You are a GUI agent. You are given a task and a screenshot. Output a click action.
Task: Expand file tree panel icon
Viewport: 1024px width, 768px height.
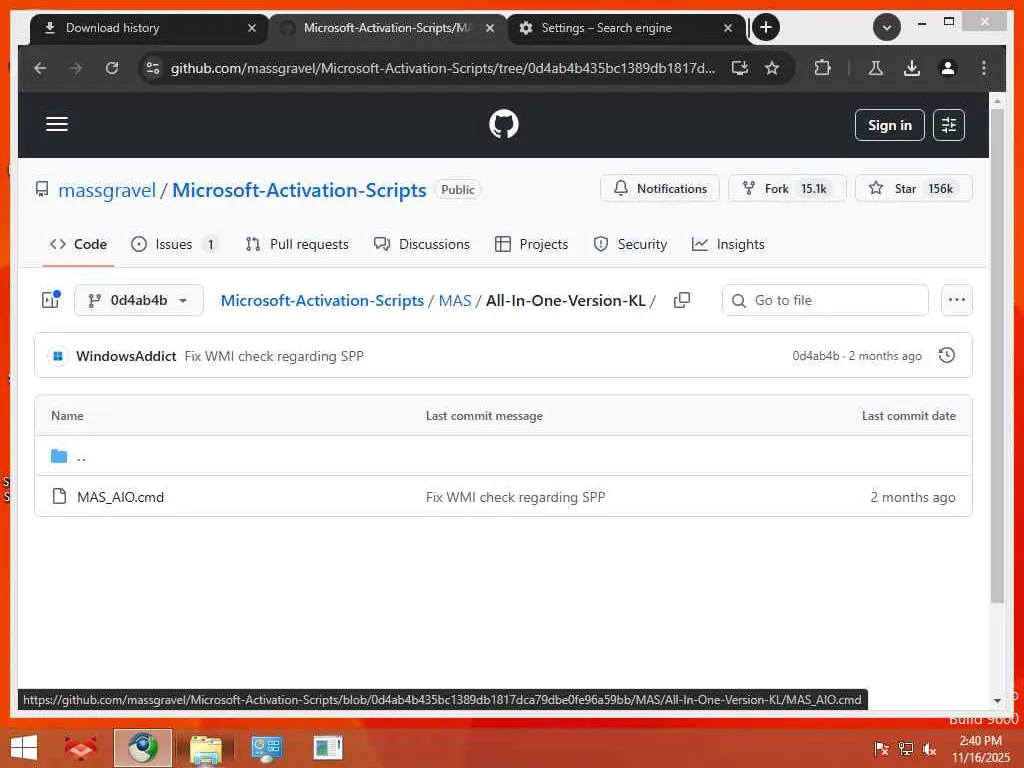pyautogui.click(x=51, y=300)
